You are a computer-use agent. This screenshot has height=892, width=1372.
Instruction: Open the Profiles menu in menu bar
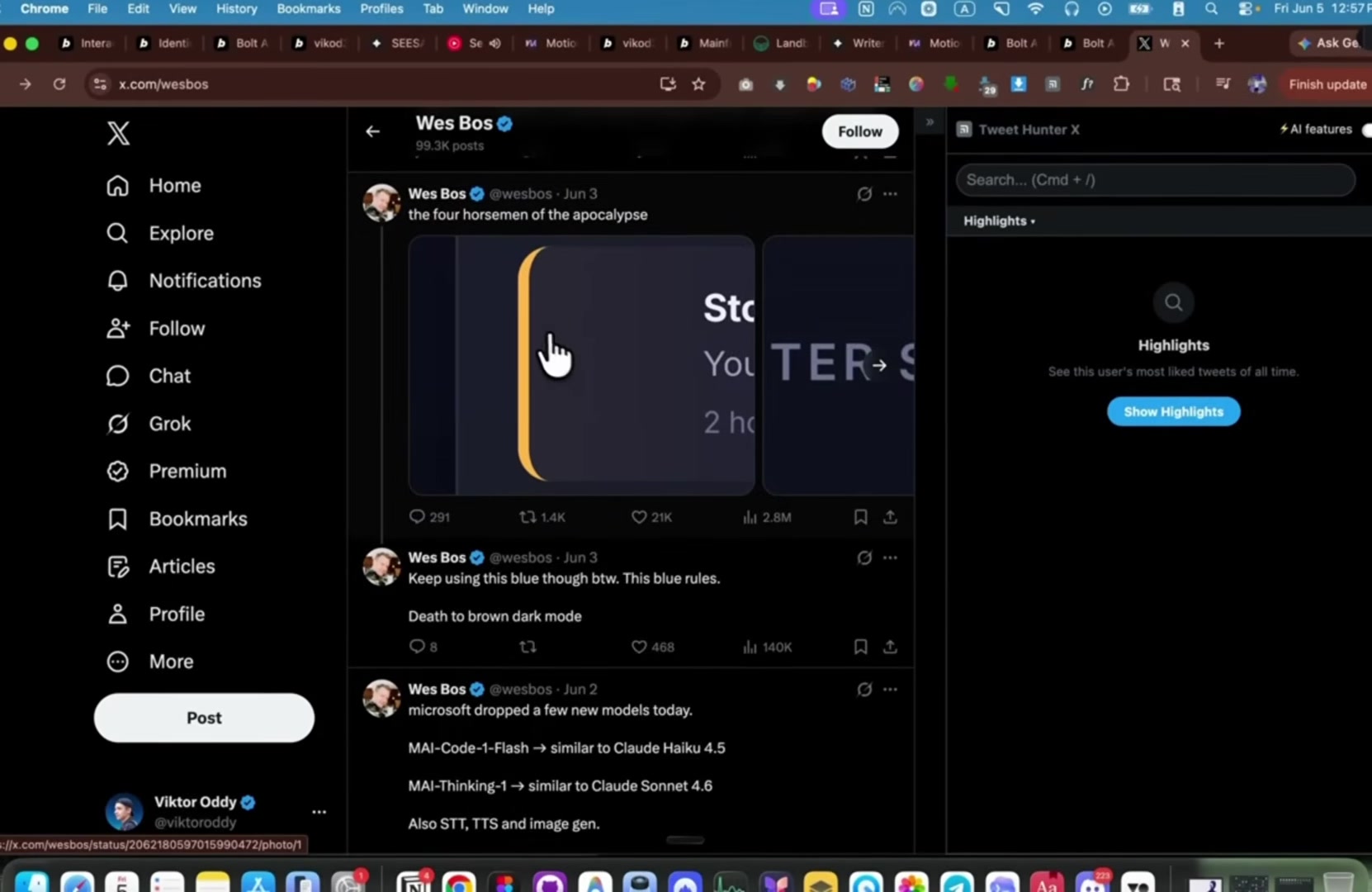tap(381, 9)
